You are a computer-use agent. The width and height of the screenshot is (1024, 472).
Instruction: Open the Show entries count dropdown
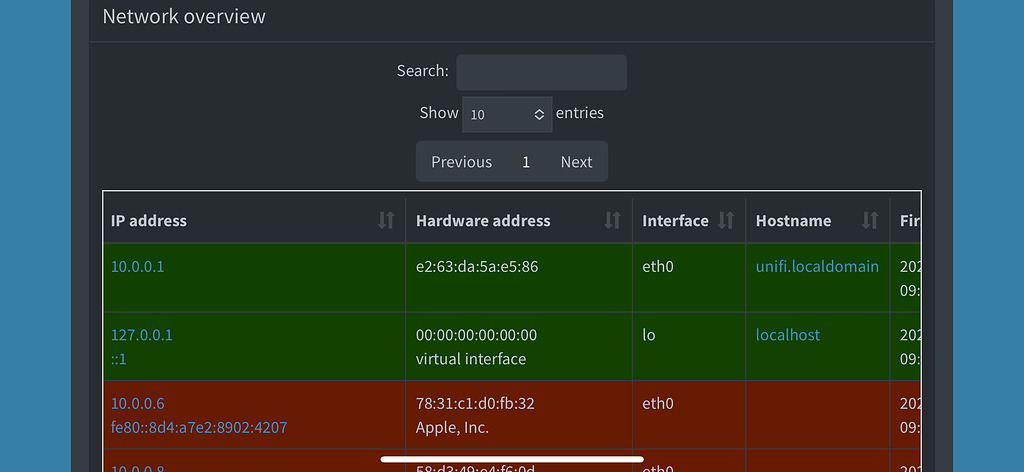pyautogui.click(x=507, y=114)
